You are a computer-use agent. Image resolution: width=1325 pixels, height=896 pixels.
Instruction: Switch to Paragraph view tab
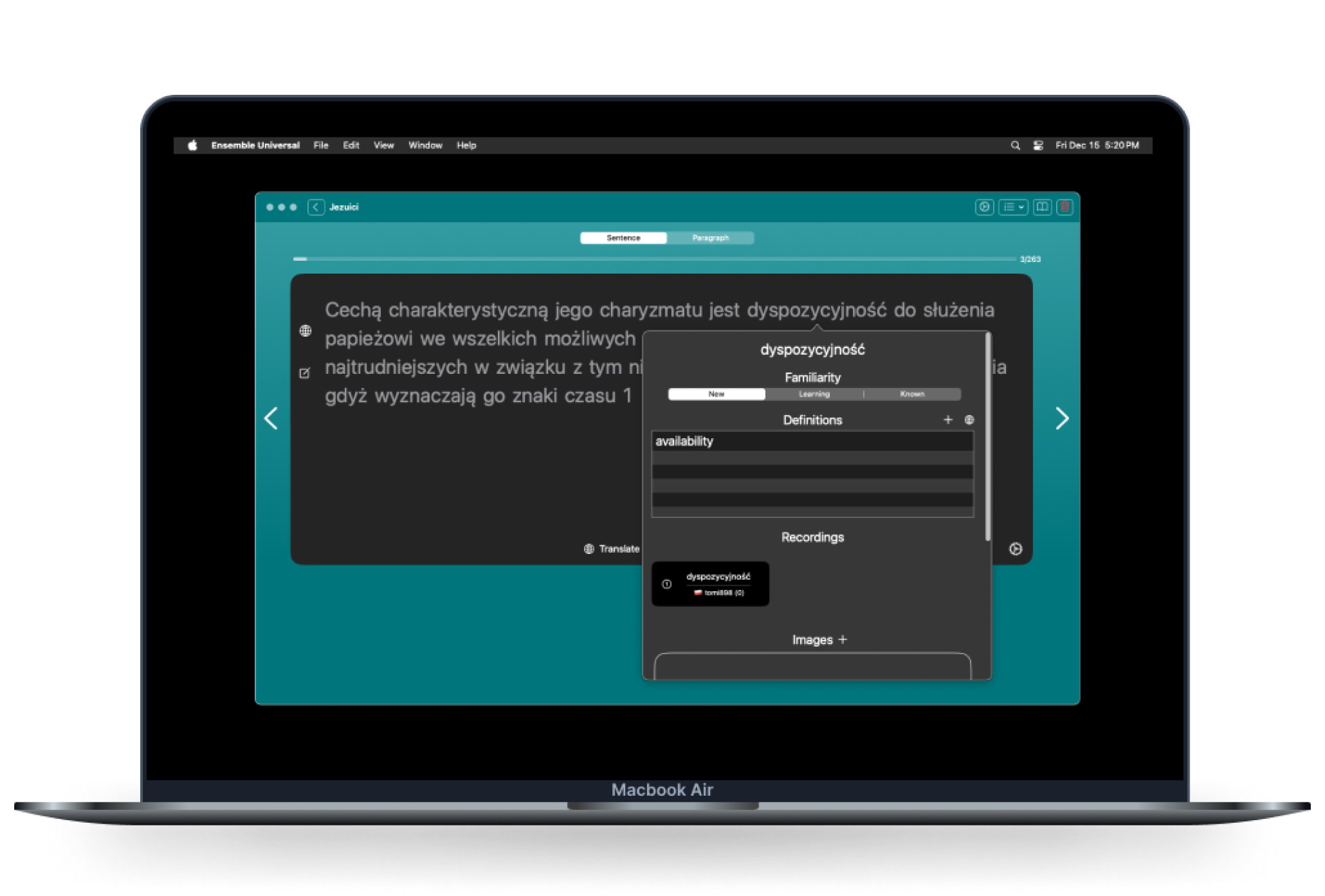tap(710, 238)
